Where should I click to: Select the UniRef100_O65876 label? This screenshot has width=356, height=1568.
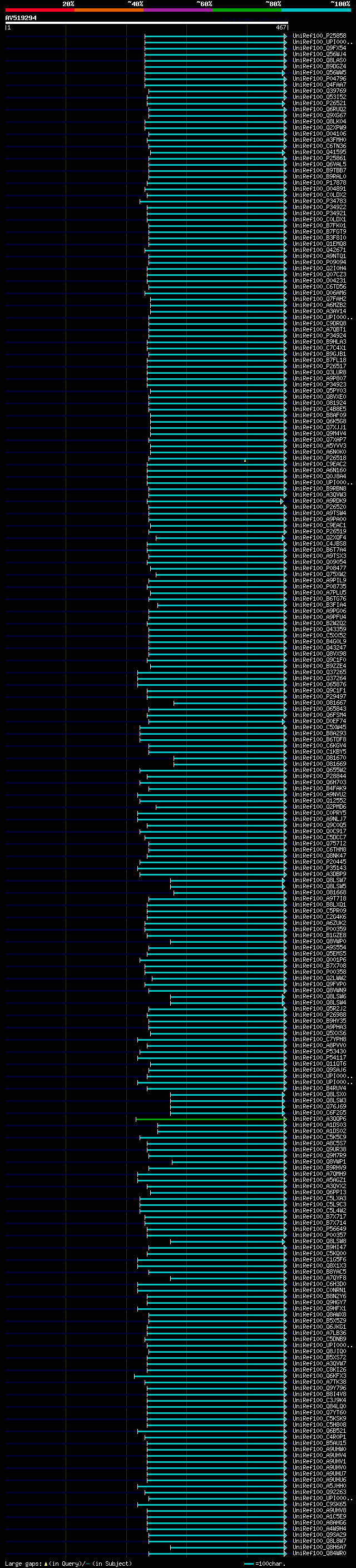pos(319,684)
